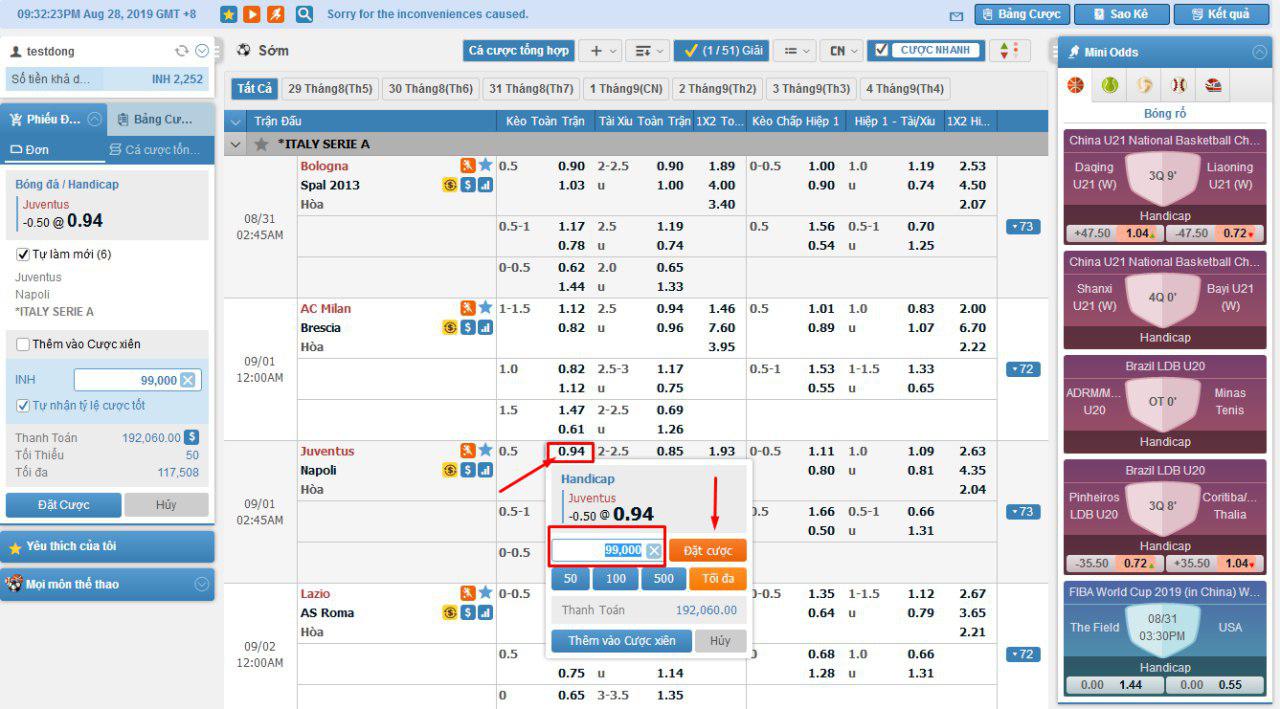Toggle the CƯỢC NHANH quick bet checkbox
1280x709 pixels.
coord(880,50)
